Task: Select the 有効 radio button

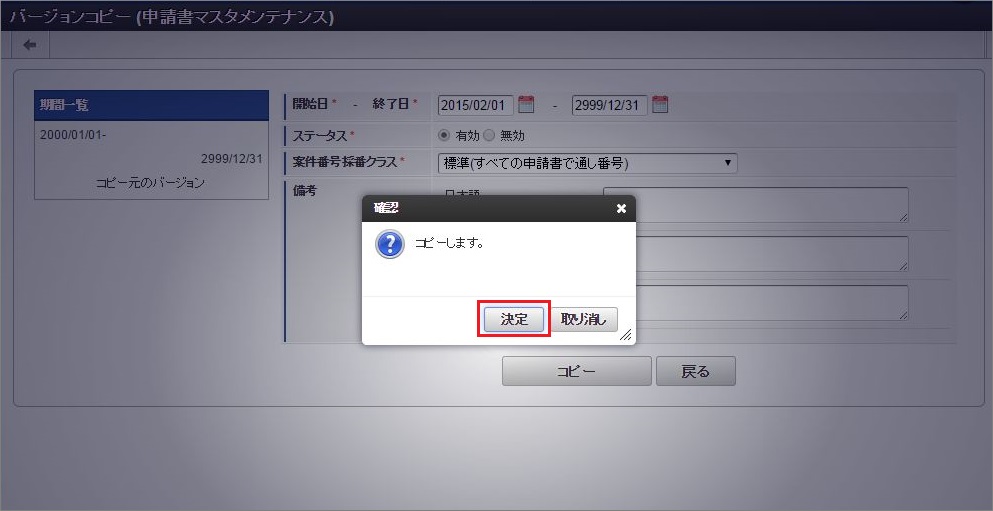Action: point(444,136)
